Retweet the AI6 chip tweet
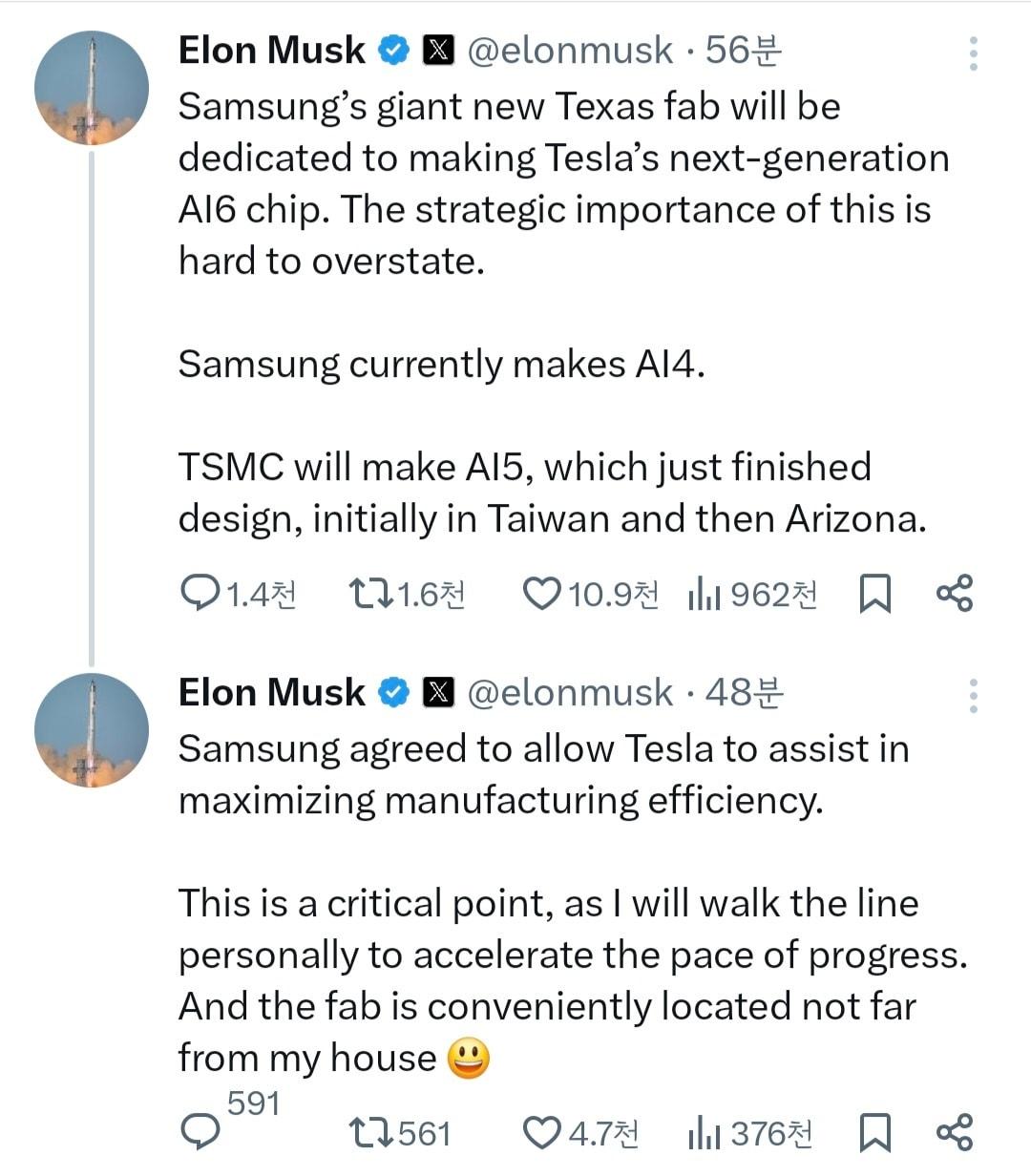Viewport: 1031px width, 1176px height. [x=370, y=594]
